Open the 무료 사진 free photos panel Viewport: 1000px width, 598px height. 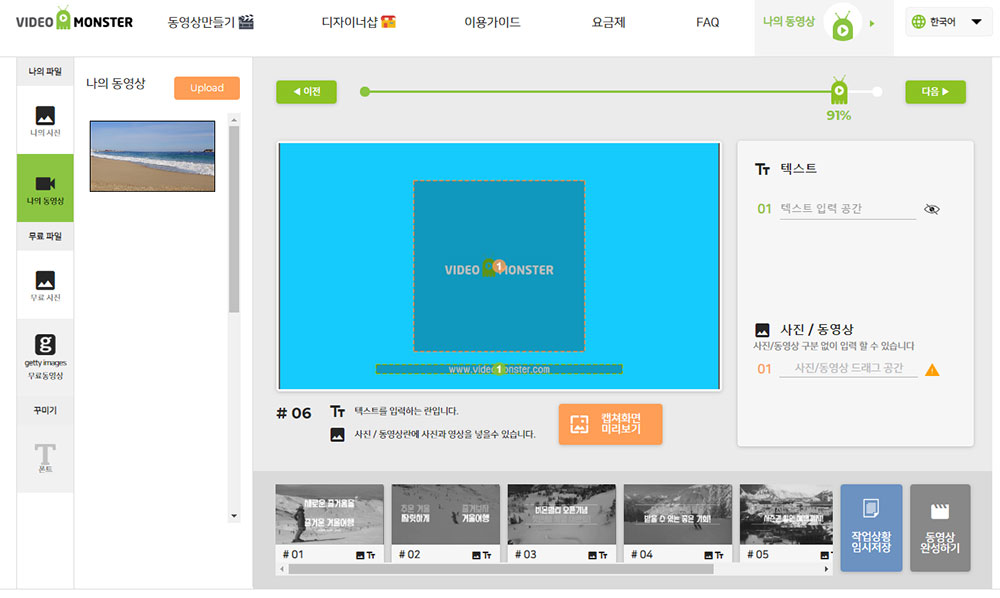coord(45,285)
